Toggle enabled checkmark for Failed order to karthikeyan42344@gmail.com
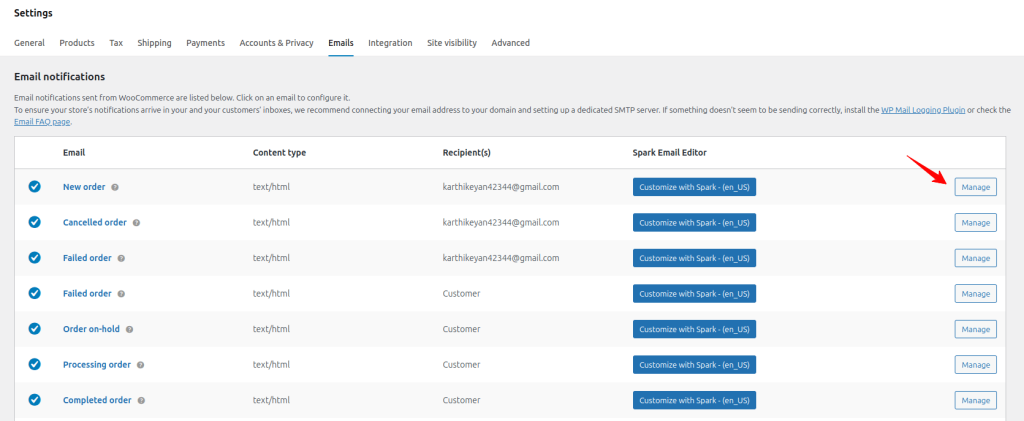The width and height of the screenshot is (1024, 421). [35, 258]
